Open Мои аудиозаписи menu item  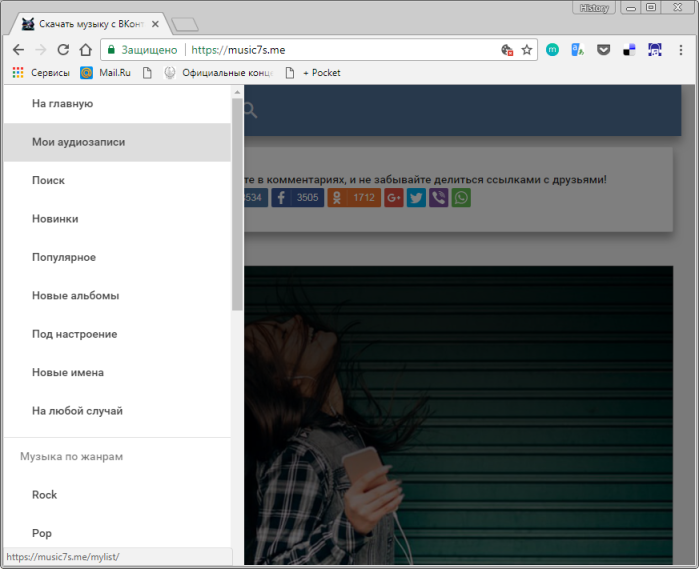pos(117,142)
